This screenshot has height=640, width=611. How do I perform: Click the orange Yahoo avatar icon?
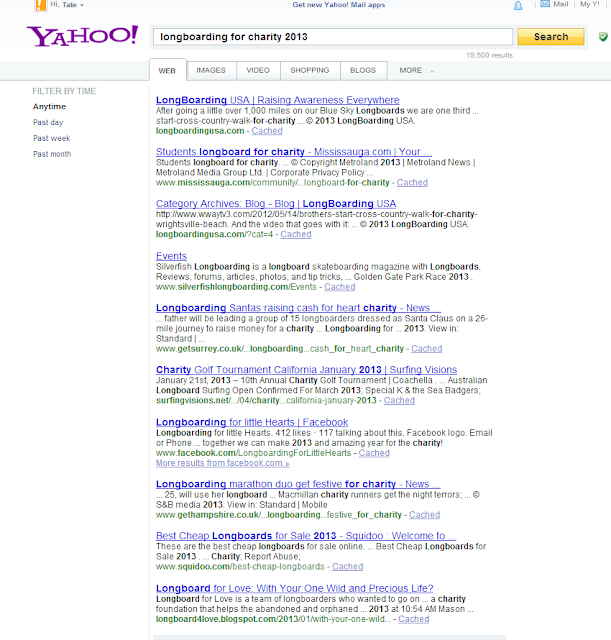(x=40, y=5)
